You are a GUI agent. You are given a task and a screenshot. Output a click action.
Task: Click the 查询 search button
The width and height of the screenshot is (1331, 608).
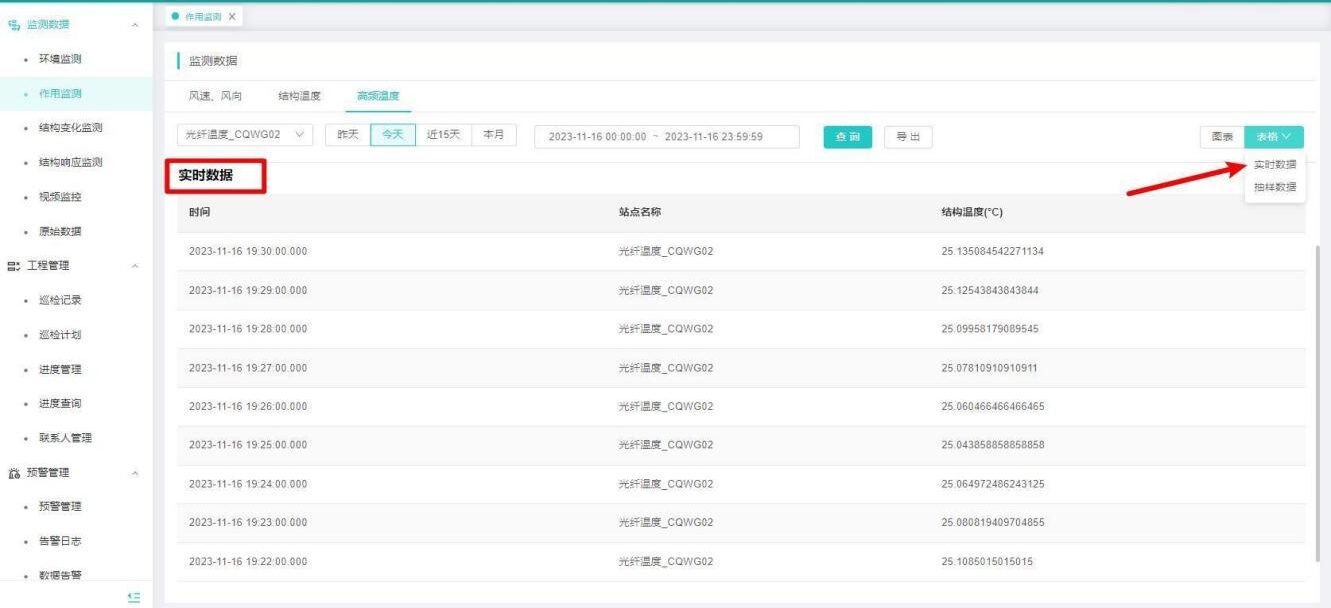847,137
